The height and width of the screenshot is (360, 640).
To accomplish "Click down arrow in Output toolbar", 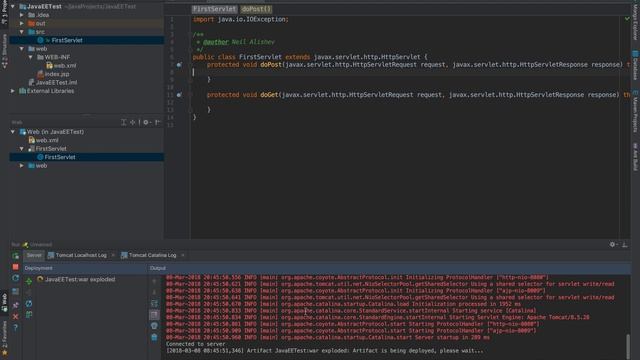I will pos(154,292).
